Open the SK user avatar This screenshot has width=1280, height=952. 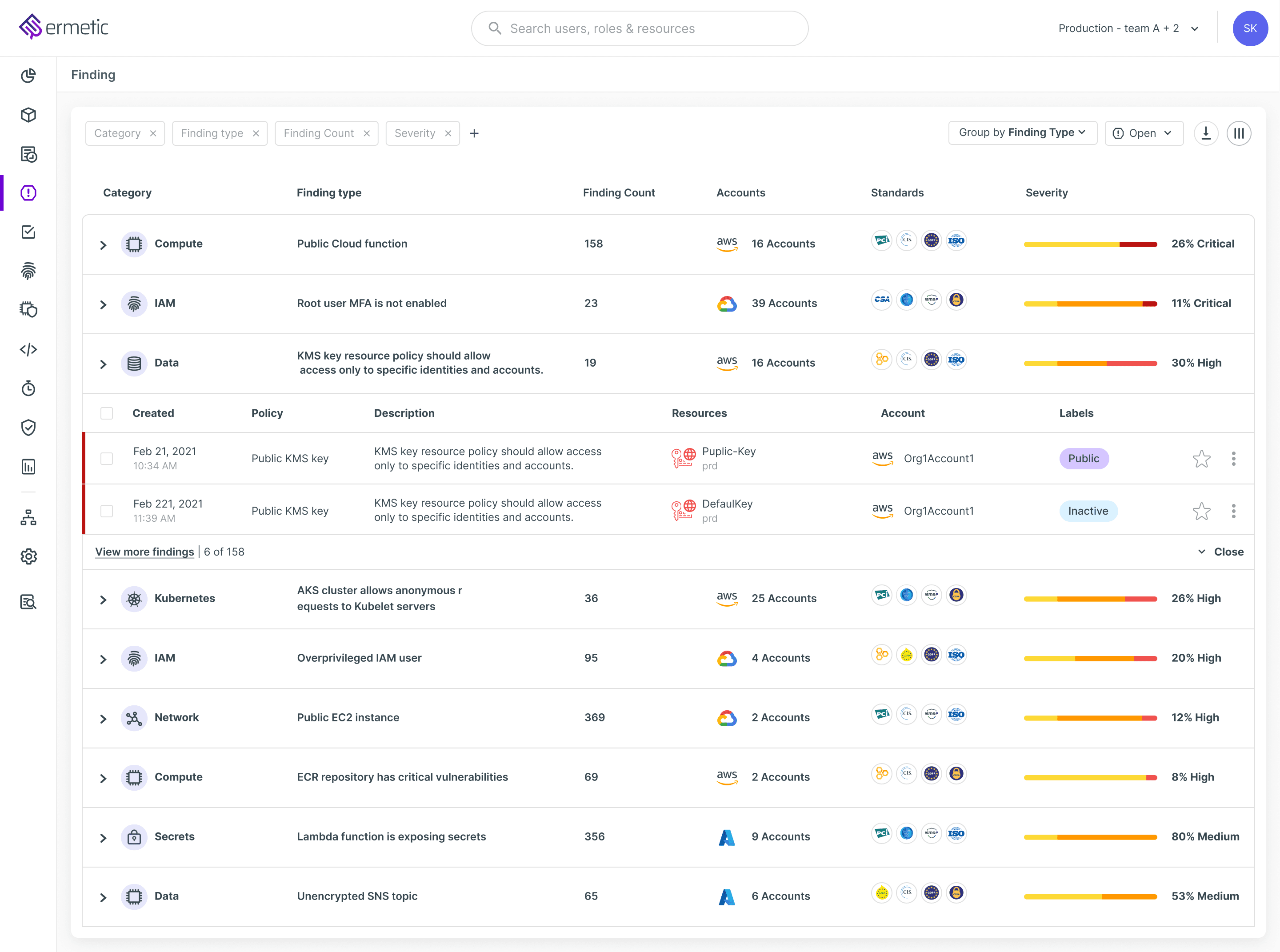pos(1250,28)
